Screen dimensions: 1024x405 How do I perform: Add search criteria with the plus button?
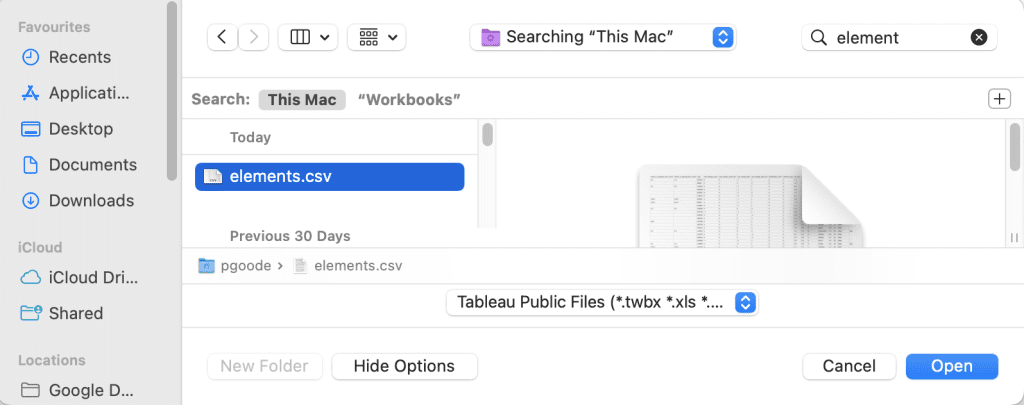click(x=999, y=99)
